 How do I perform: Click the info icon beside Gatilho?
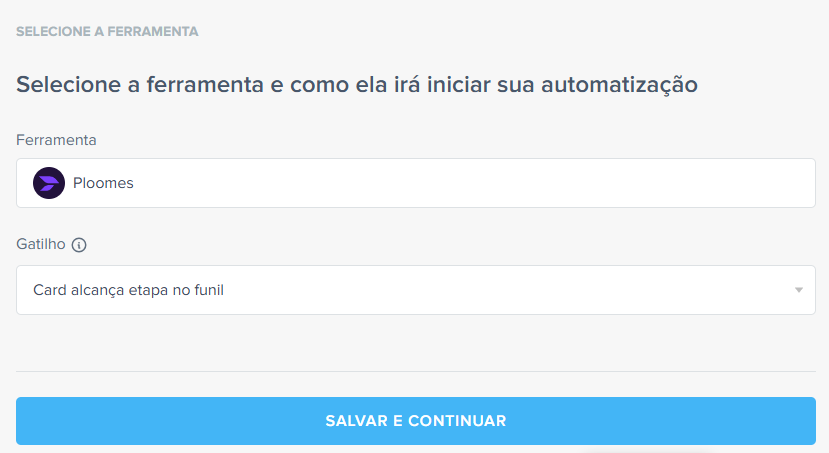79,245
